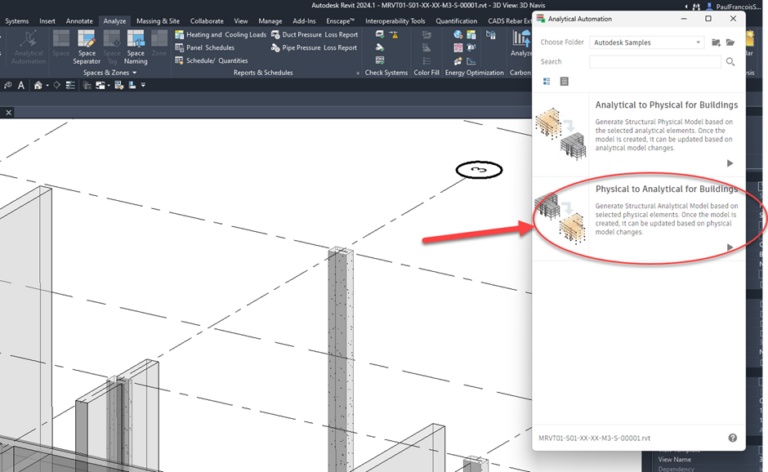Screen dimensions: 768x472
Task: Click the Space Tag ribbon tool
Action: pyautogui.click(x=112, y=47)
